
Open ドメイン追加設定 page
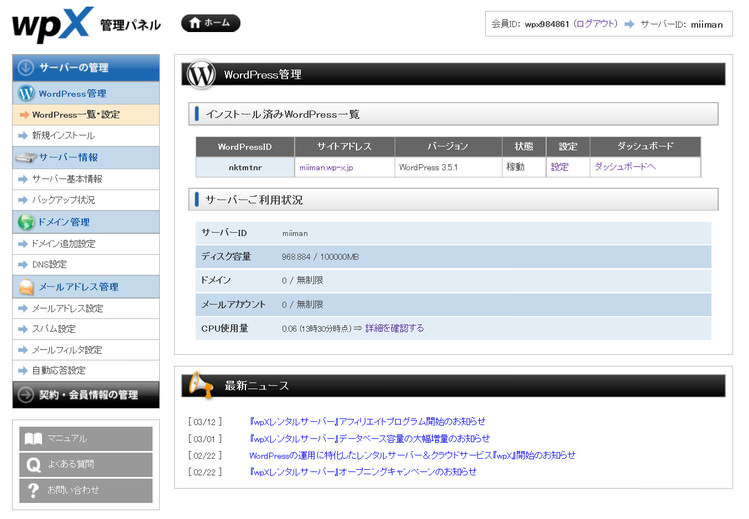click(86, 244)
